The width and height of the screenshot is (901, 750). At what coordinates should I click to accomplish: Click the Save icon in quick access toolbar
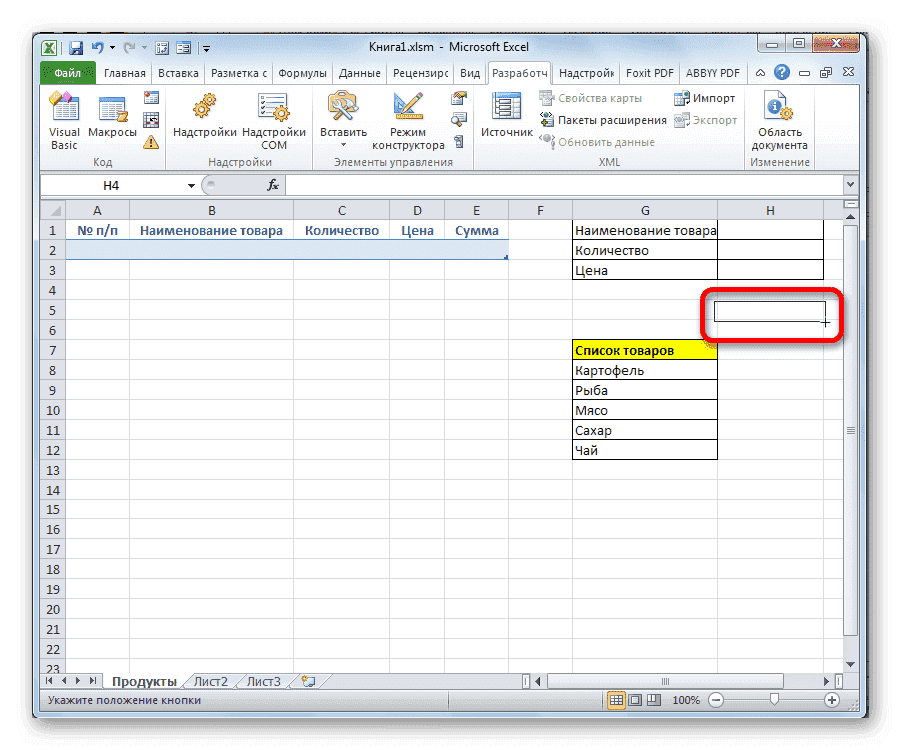[75, 47]
